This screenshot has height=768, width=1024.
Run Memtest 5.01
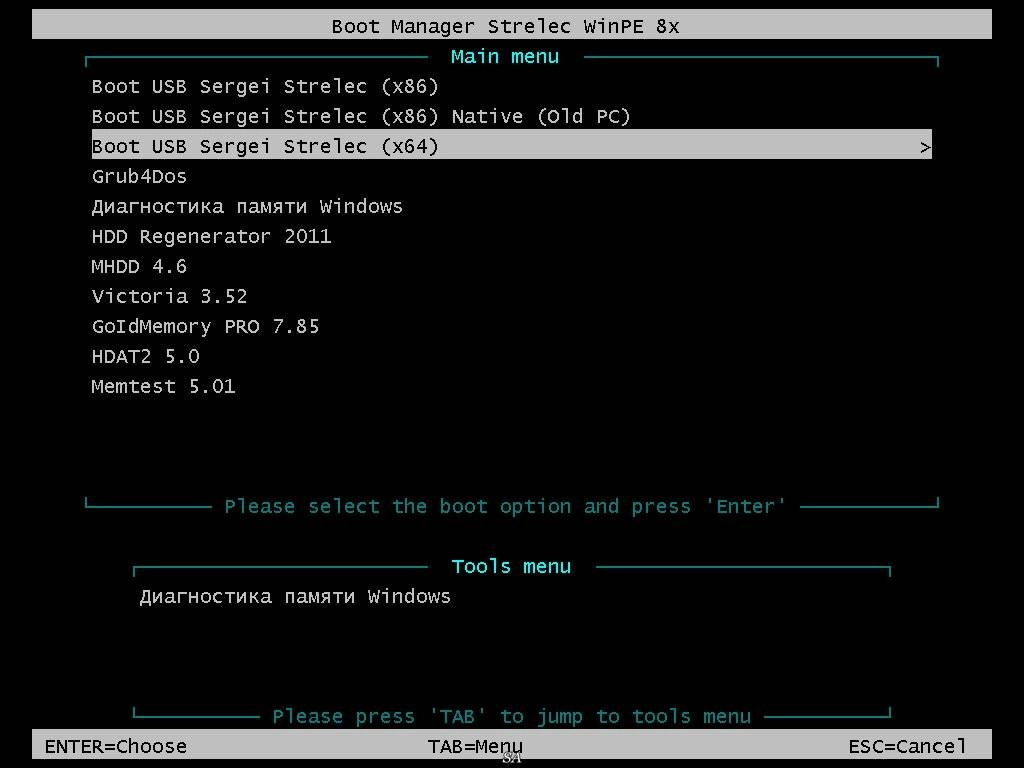(163, 387)
